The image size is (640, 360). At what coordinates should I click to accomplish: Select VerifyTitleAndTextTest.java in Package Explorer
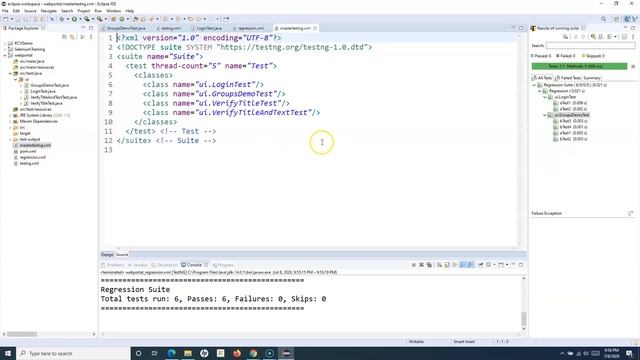tap(53, 98)
